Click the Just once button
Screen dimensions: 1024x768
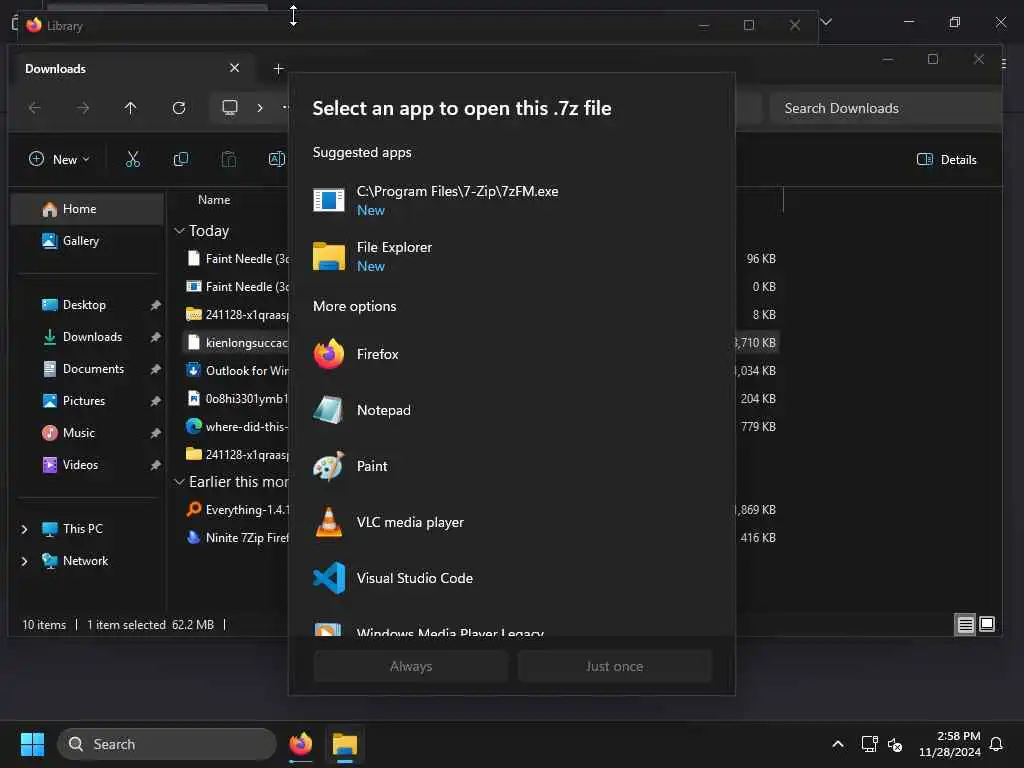coord(615,666)
